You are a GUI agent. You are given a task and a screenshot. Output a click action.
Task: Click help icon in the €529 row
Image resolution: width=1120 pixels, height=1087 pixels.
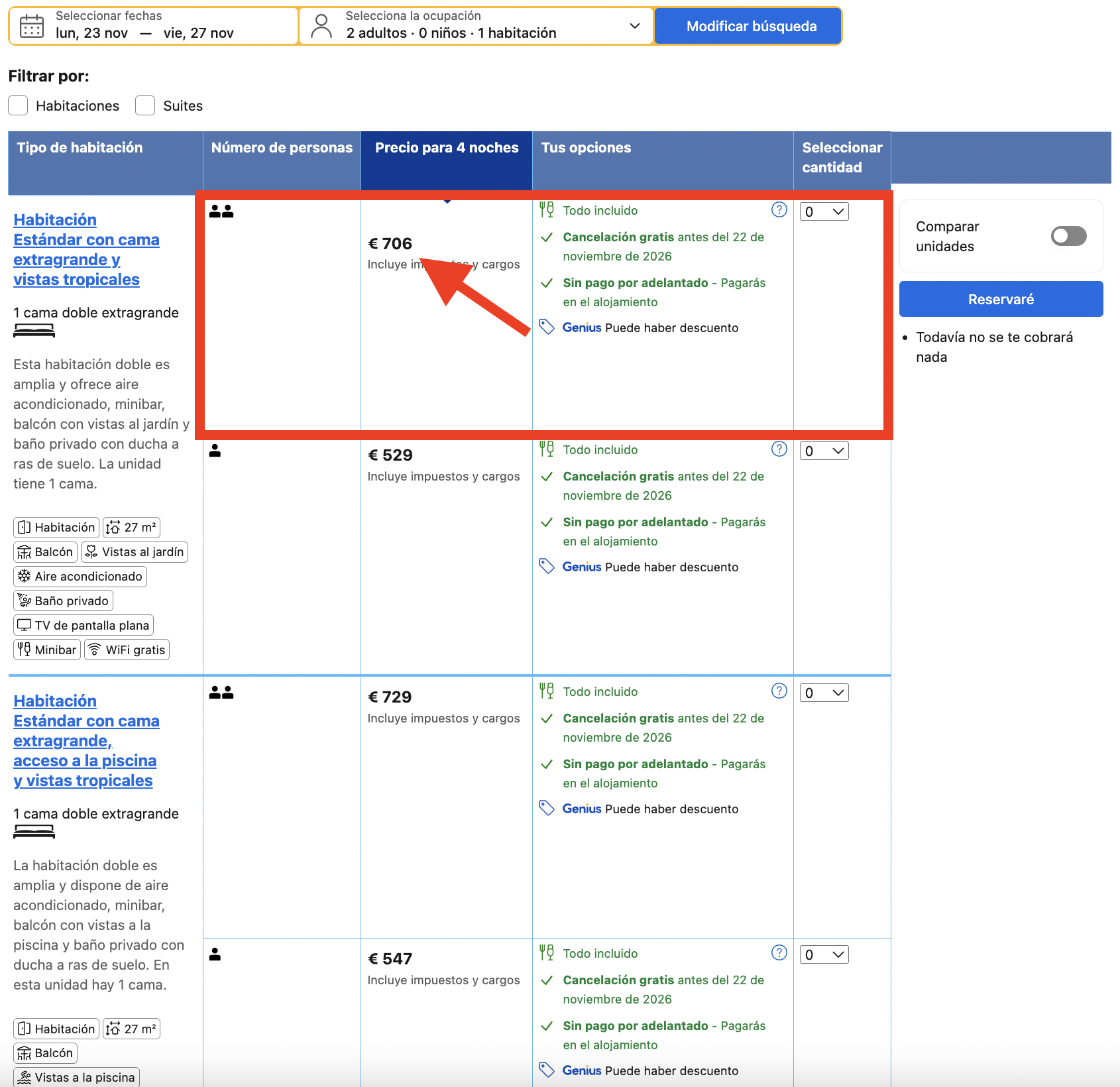coord(779,449)
